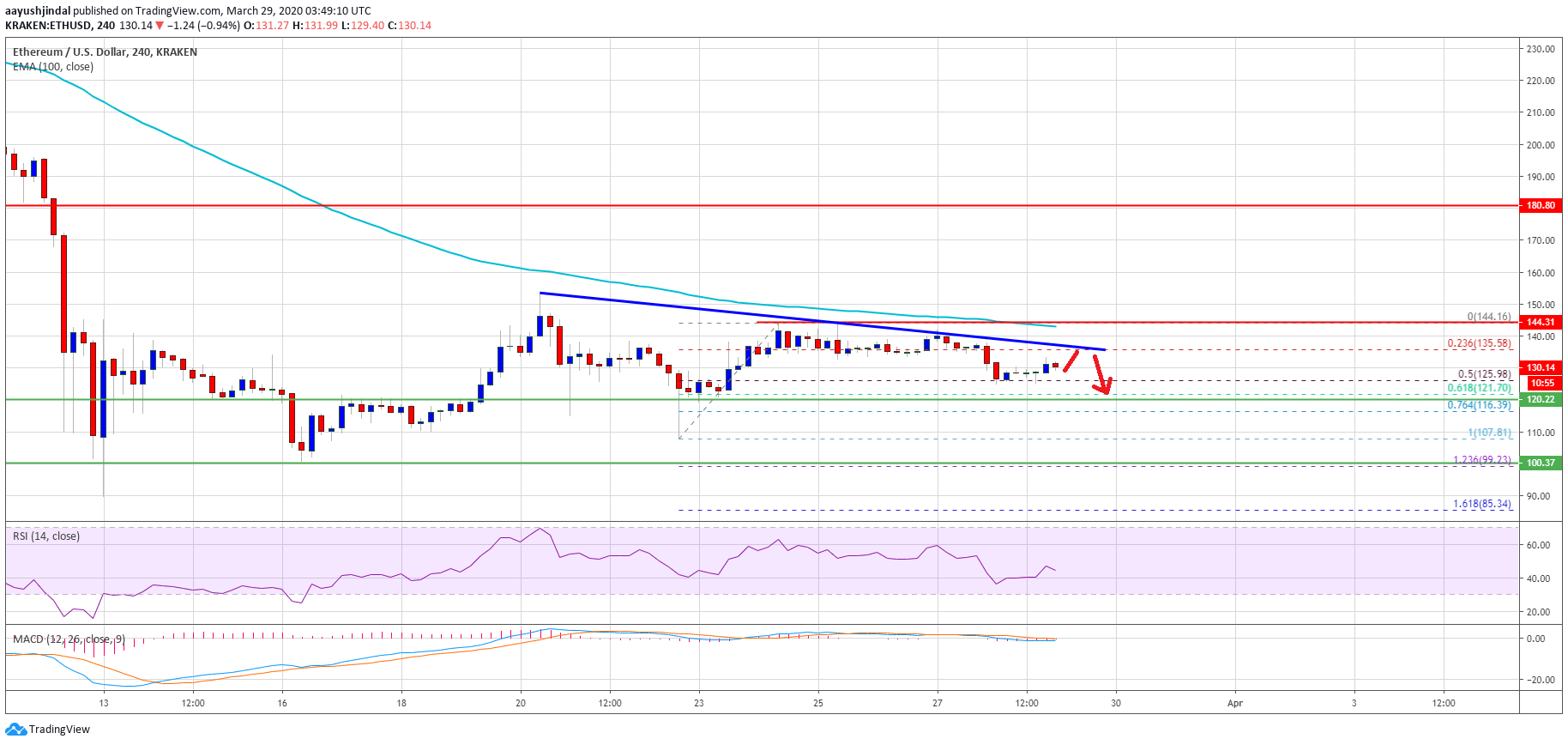This screenshot has width=1568, height=745.
Task: Select the C:130.14 close value in header
Action: pyautogui.click(x=410, y=26)
